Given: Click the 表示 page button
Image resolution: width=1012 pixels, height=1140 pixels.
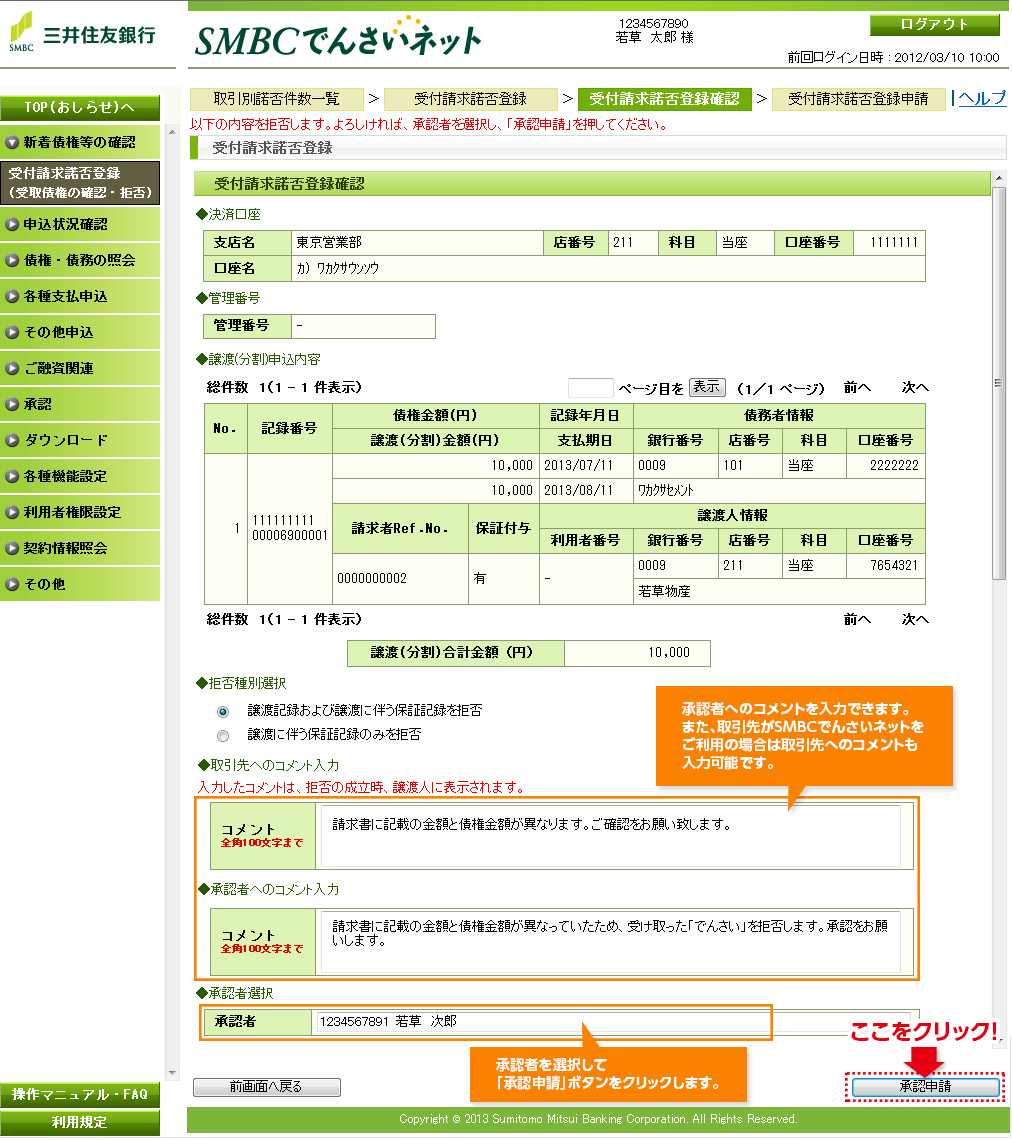Looking at the screenshot, I should 707,388.
